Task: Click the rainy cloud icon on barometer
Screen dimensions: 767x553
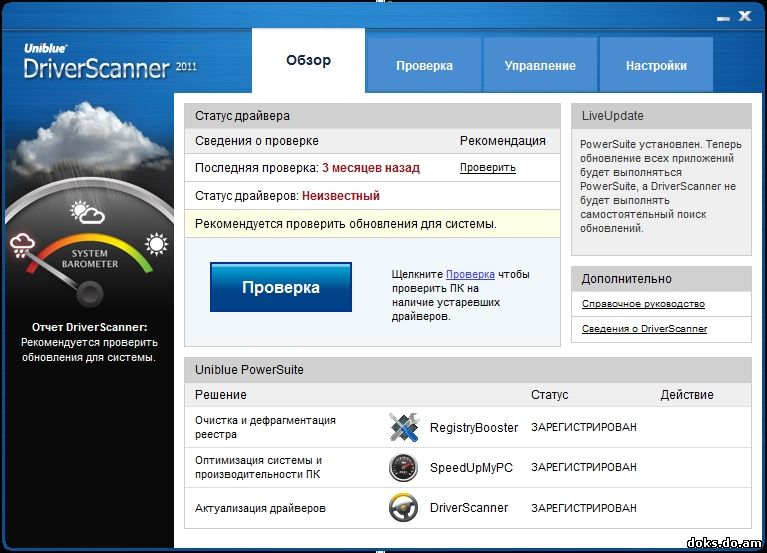Action: pyautogui.click(x=23, y=245)
